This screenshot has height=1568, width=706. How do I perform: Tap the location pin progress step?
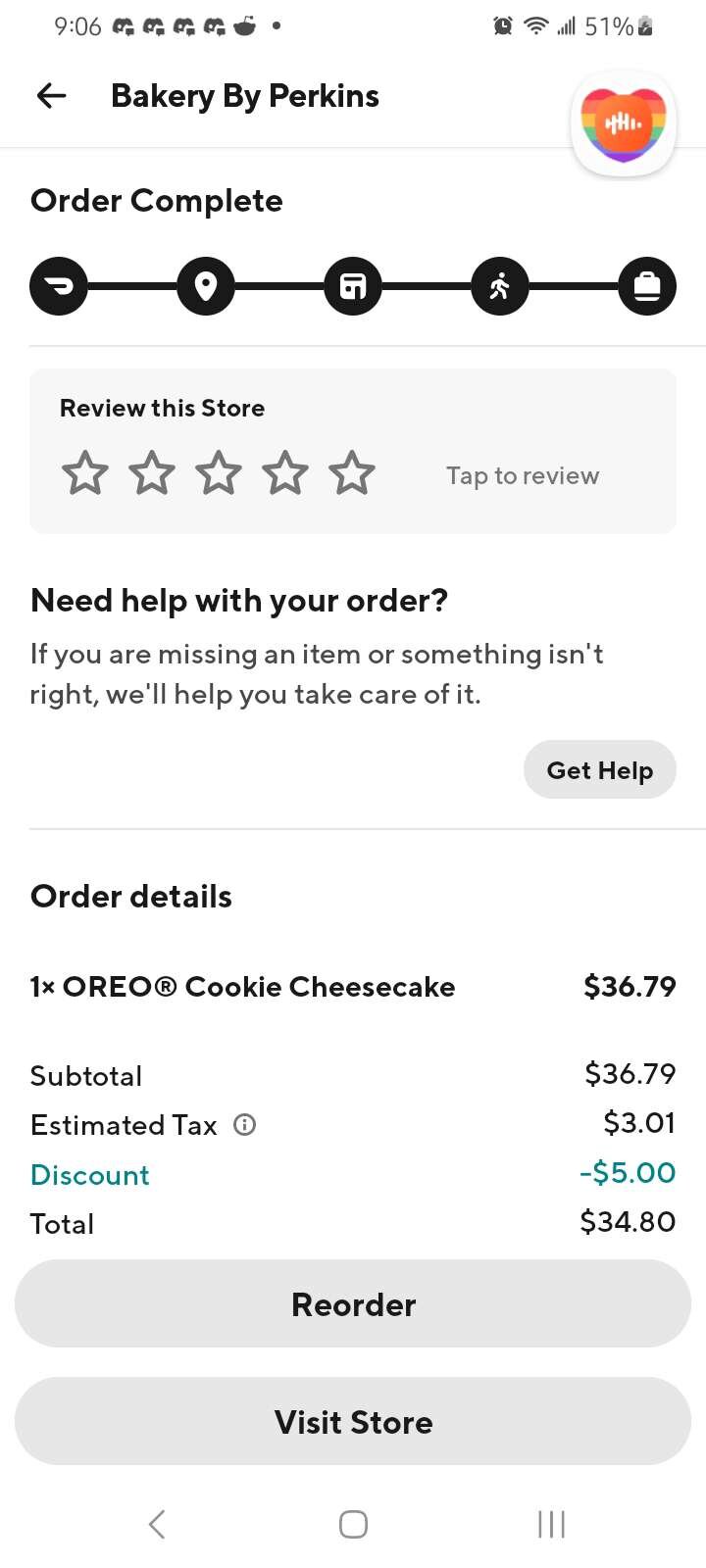(206, 286)
